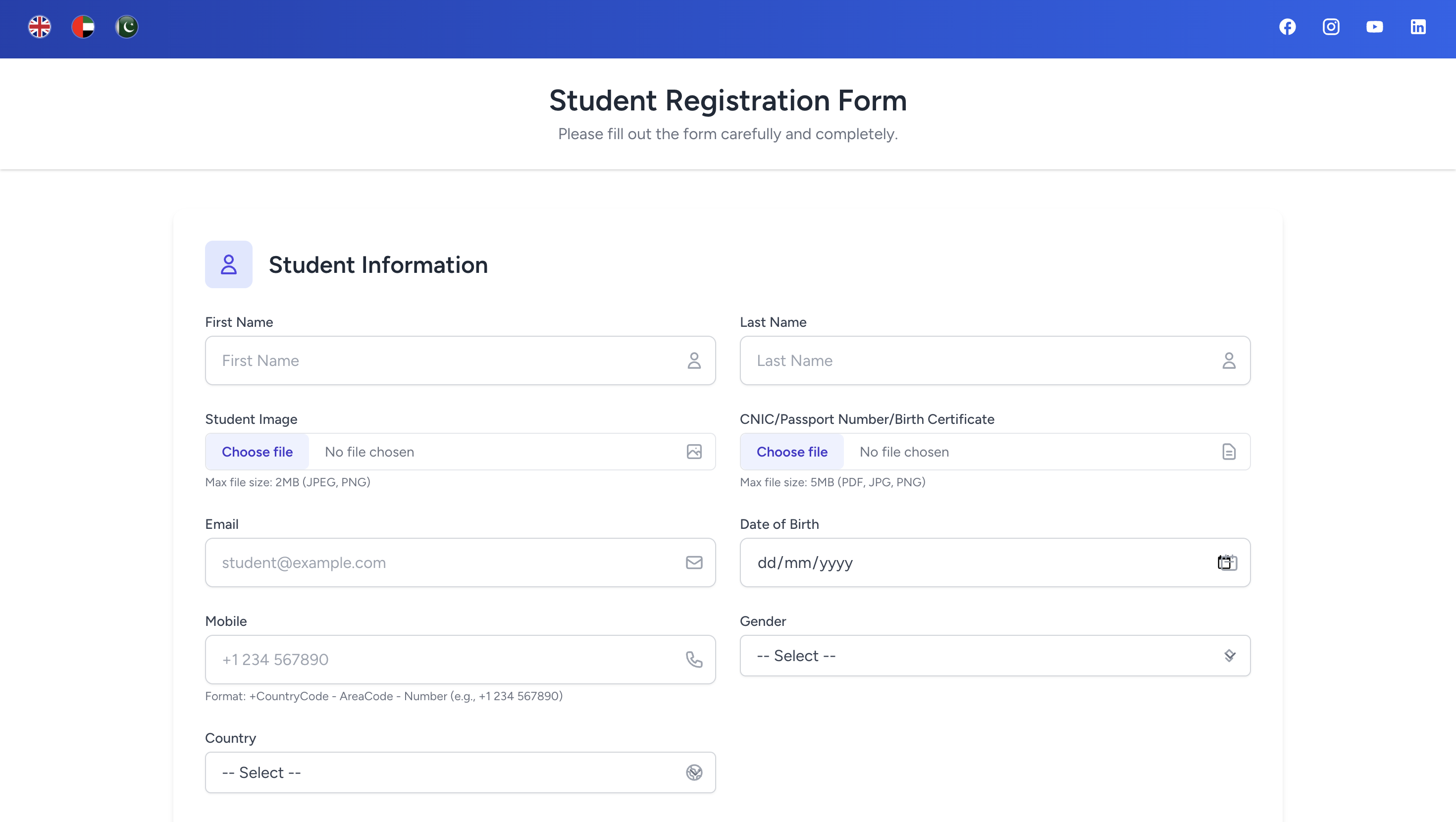Visit the YouTube channel icon
Viewport: 1456px width, 822px height.
click(1375, 27)
